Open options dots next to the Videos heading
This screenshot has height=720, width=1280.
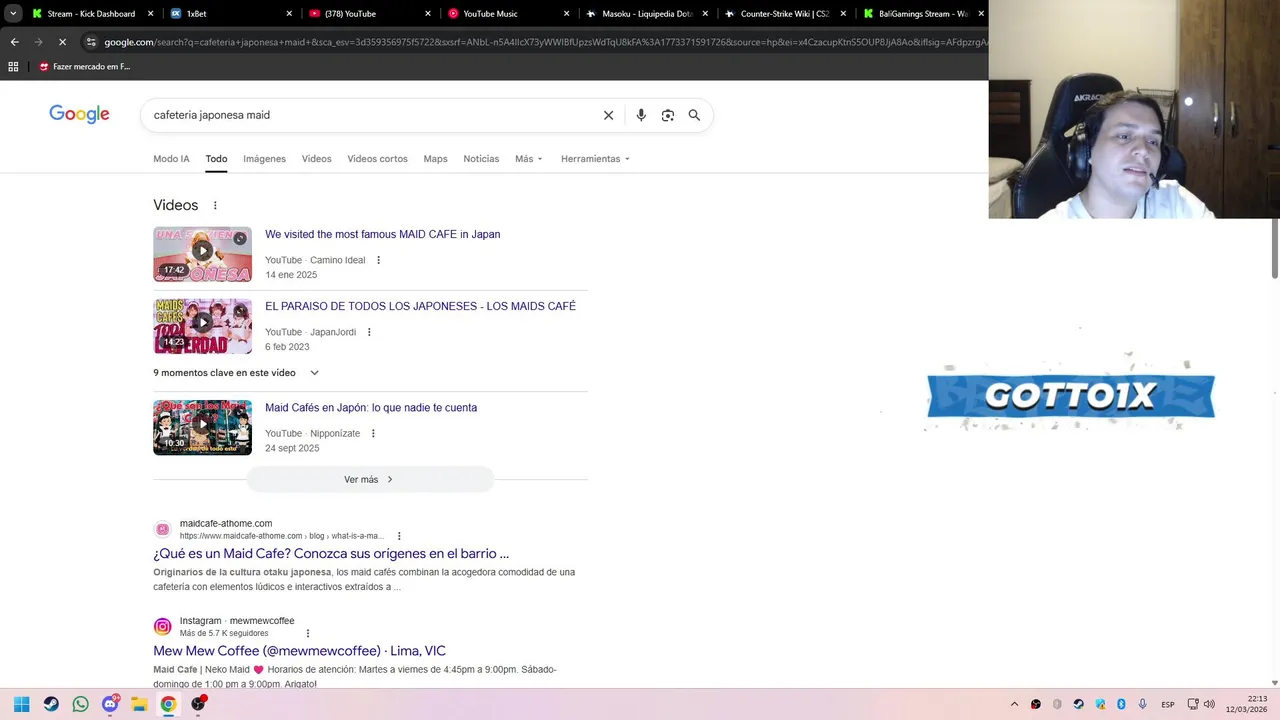[215, 205]
